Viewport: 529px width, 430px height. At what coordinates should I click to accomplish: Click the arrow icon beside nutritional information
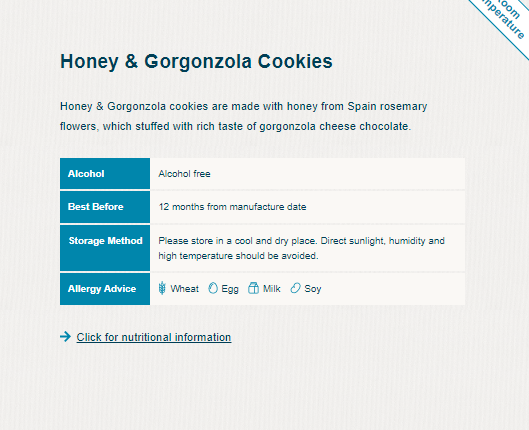(x=65, y=337)
